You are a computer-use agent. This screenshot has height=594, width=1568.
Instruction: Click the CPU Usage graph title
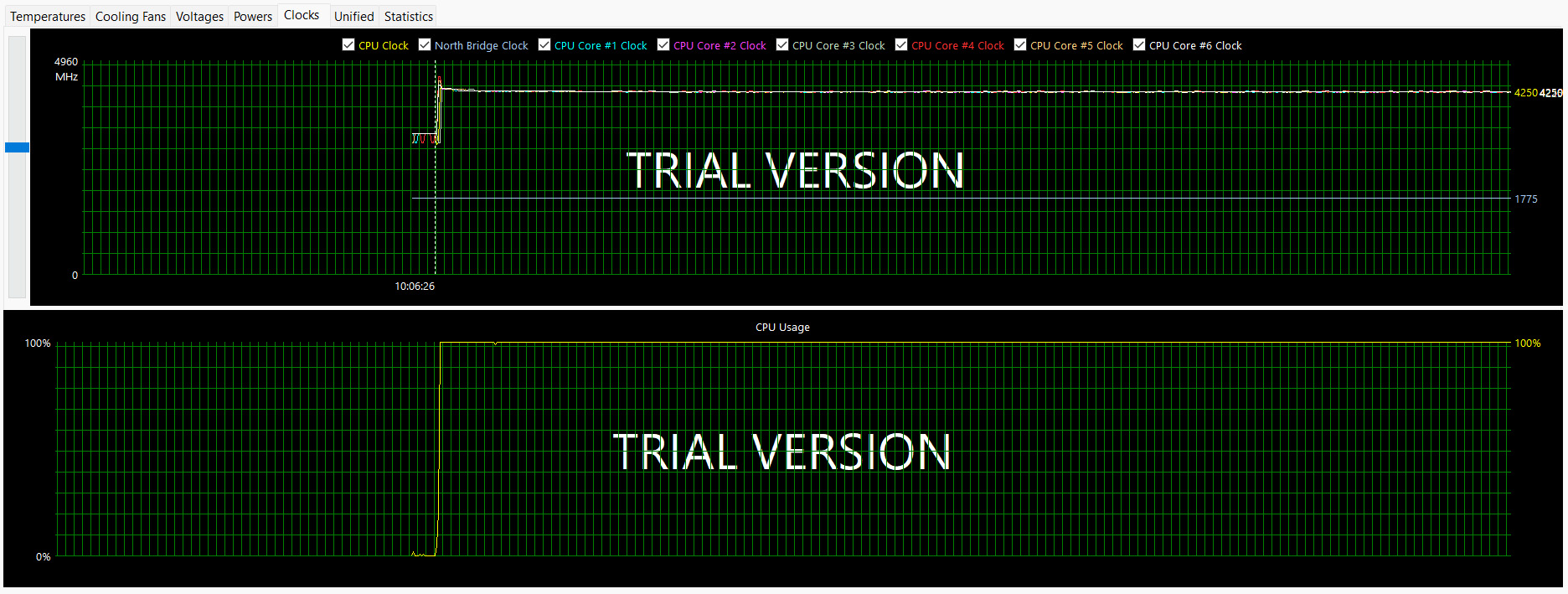coord(782,328)
